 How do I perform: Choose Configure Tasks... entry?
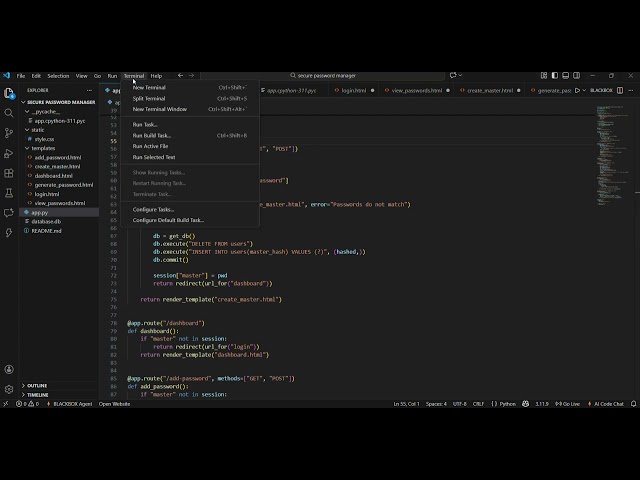[190, 209]
